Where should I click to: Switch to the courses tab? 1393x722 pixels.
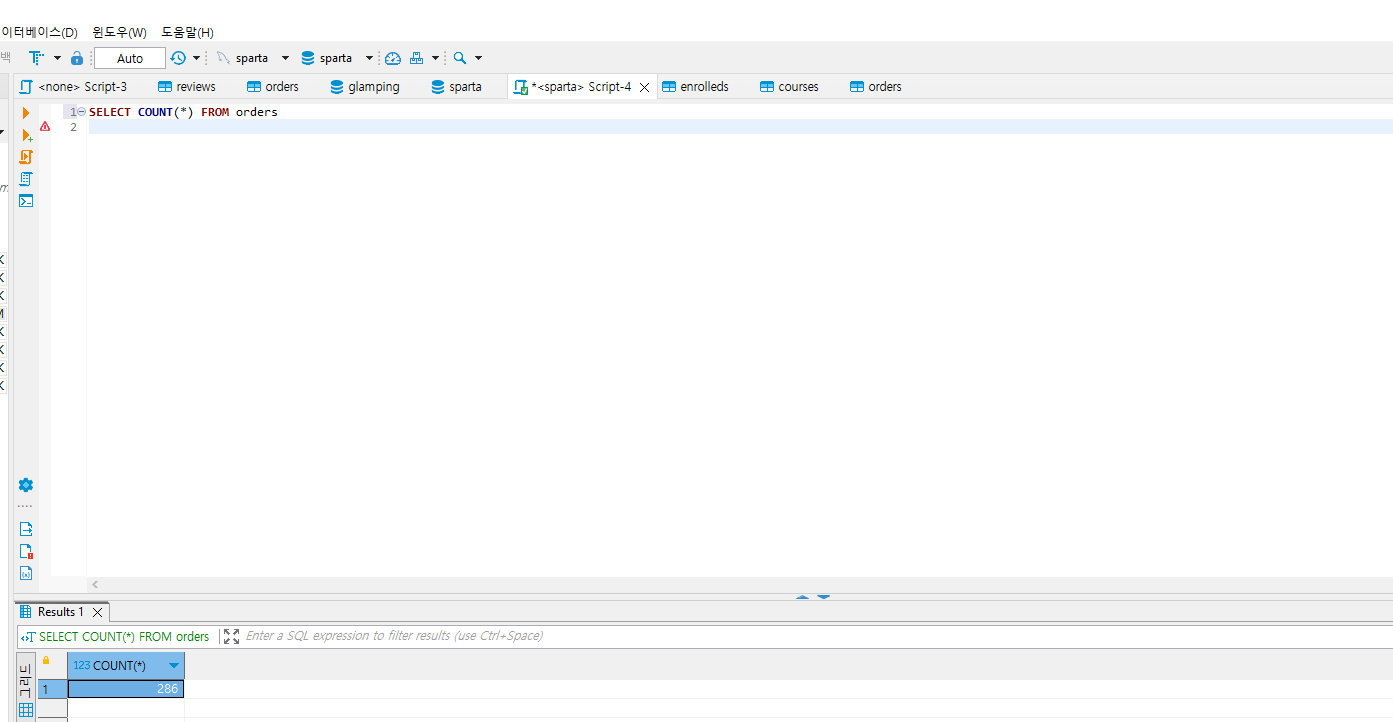(x=789, y=87)
